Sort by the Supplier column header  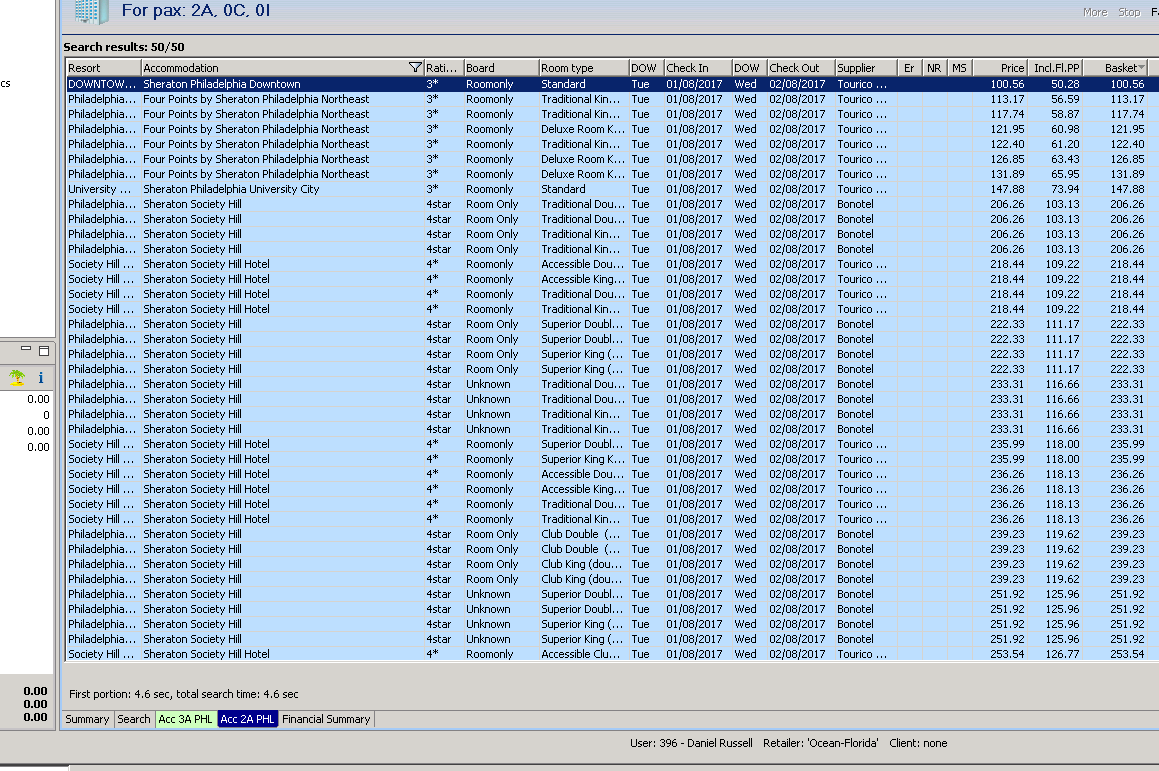866,67
